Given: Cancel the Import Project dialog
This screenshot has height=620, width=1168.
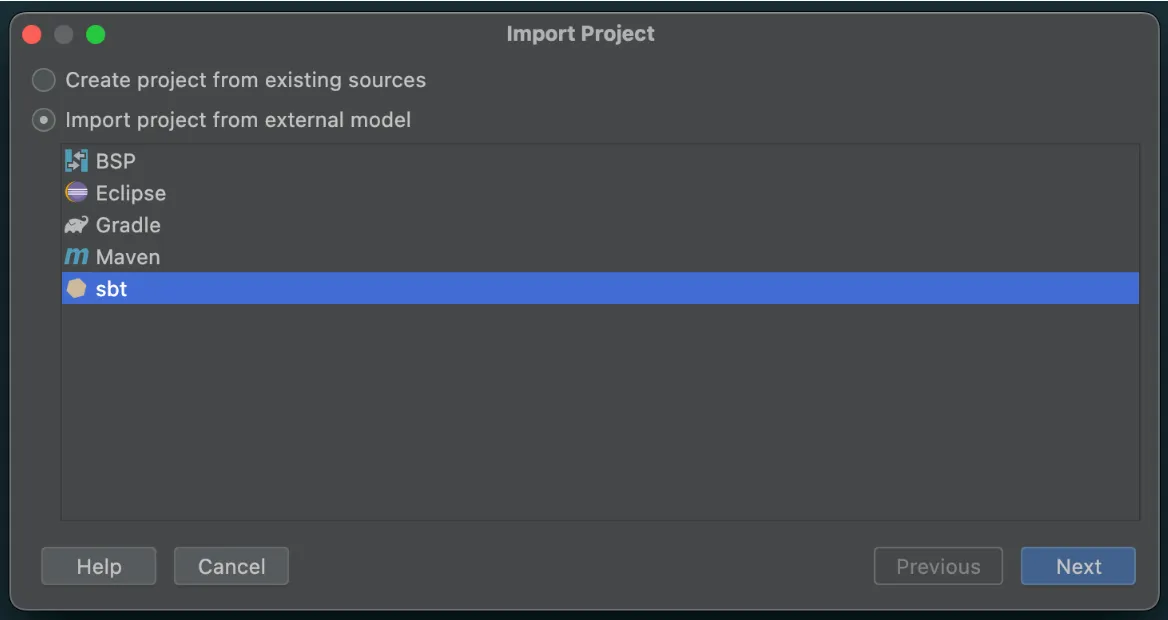Looking at the screenshot, I should pyautogui.click(x=231, y=566).
